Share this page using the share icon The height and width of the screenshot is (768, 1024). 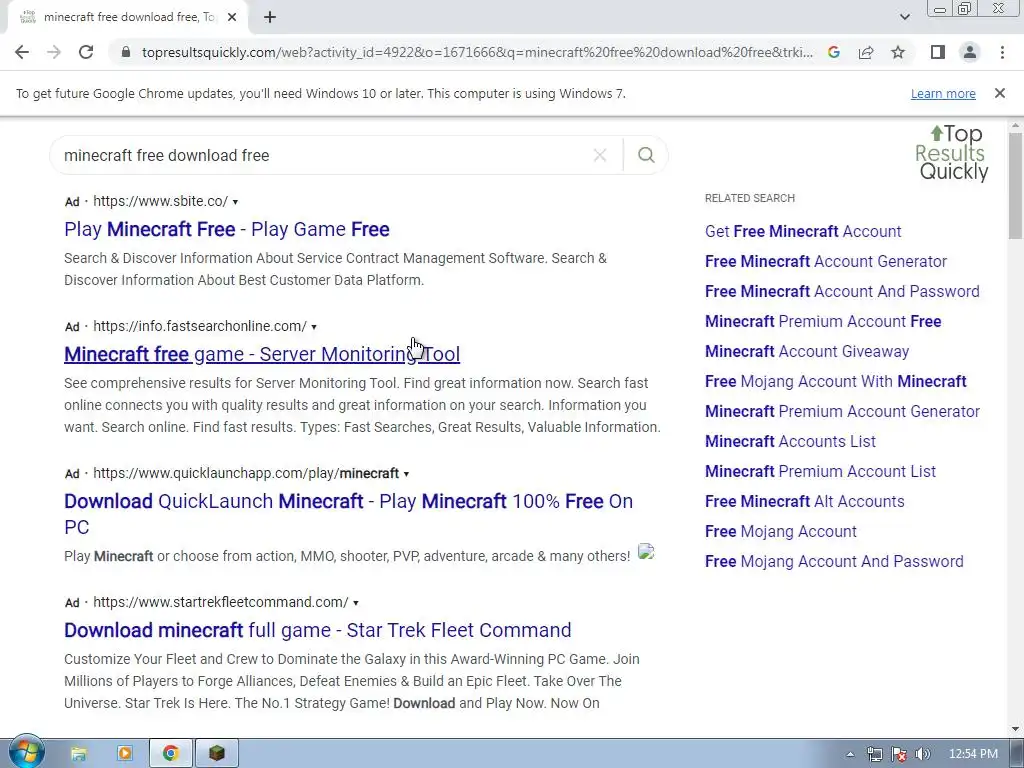[866, 52]
